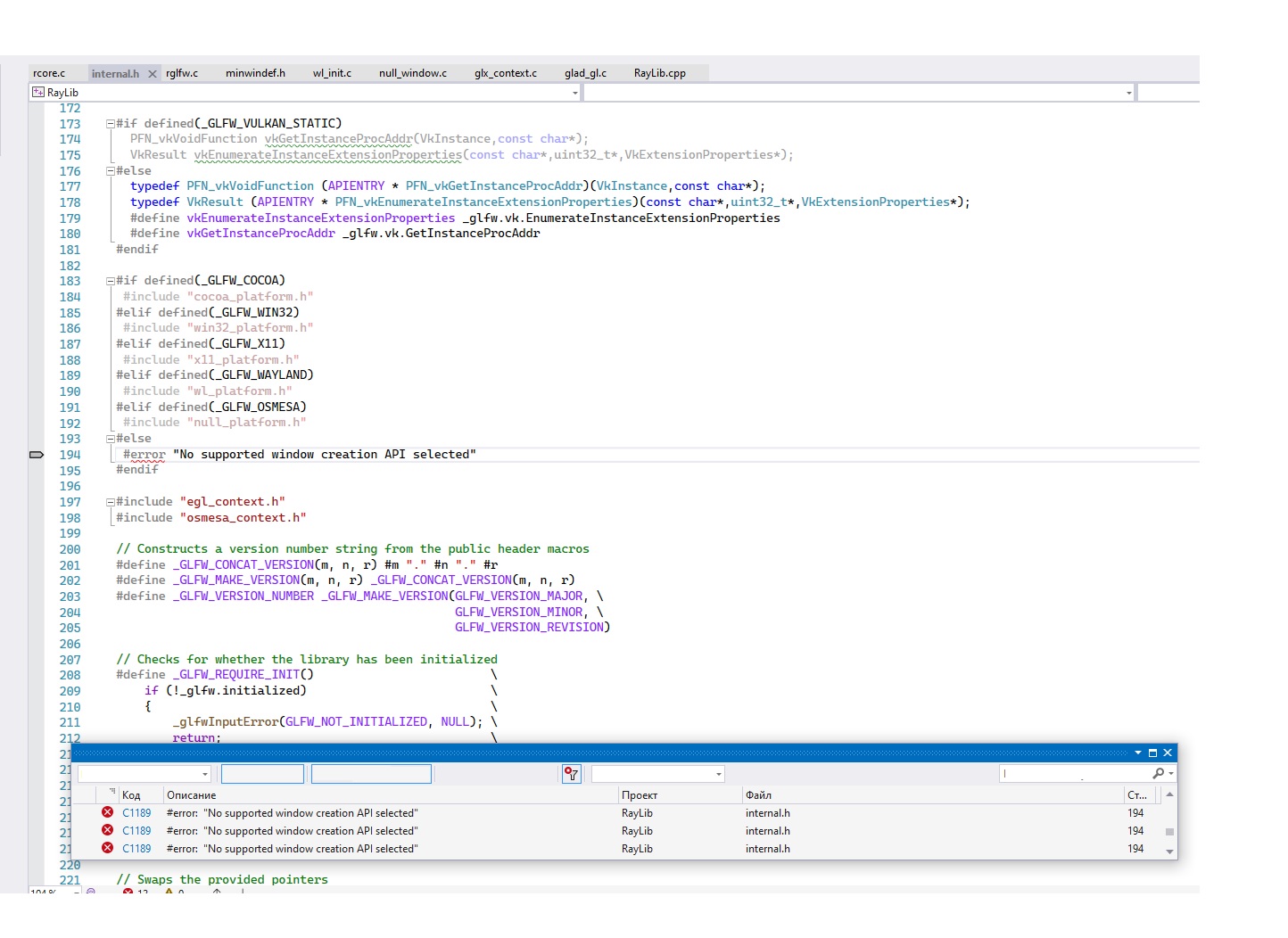Click the filter icon in the Error List toolbar

(x=571, y=774)
